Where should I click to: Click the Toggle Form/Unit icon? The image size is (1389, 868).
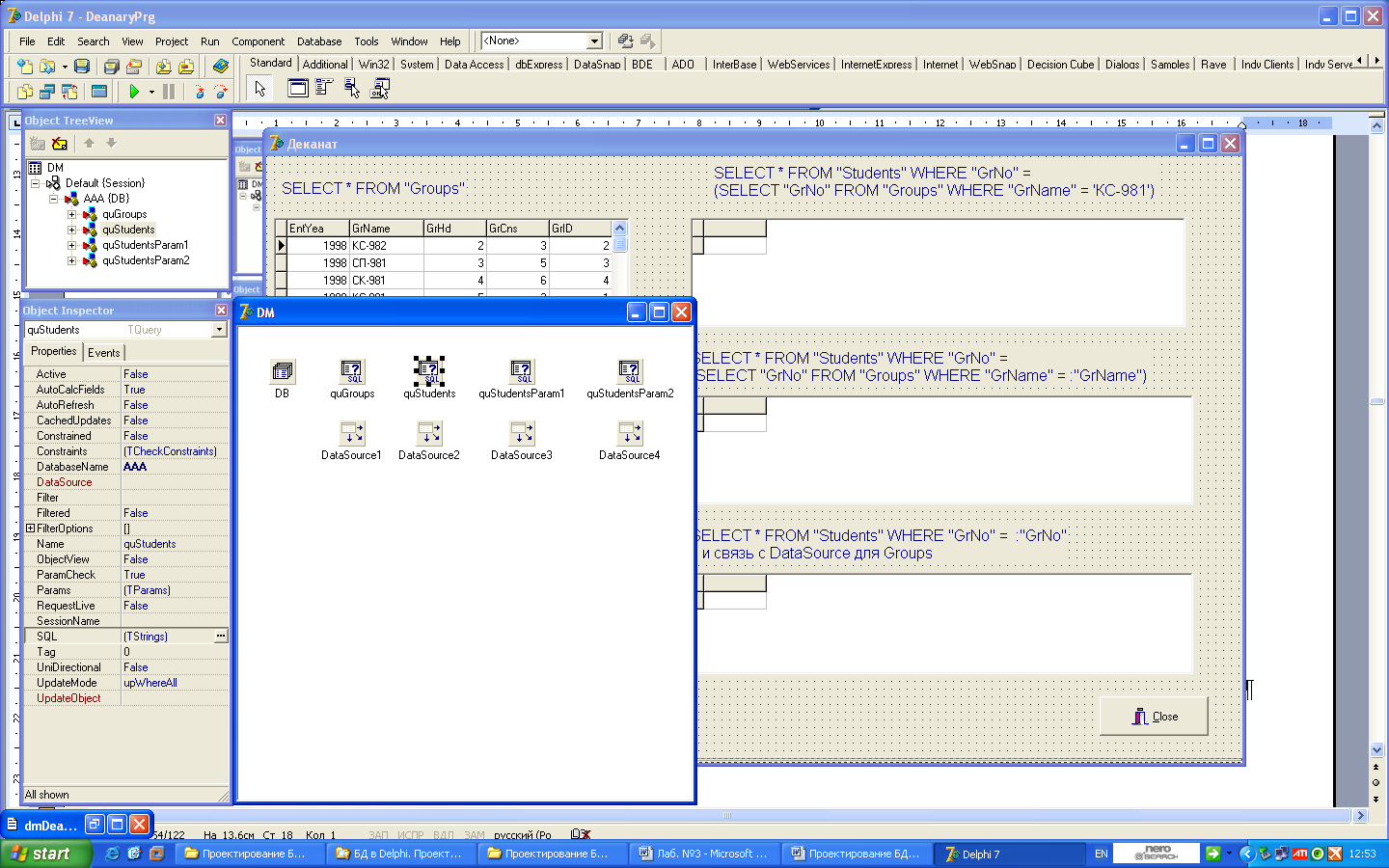tap(70, 92)
